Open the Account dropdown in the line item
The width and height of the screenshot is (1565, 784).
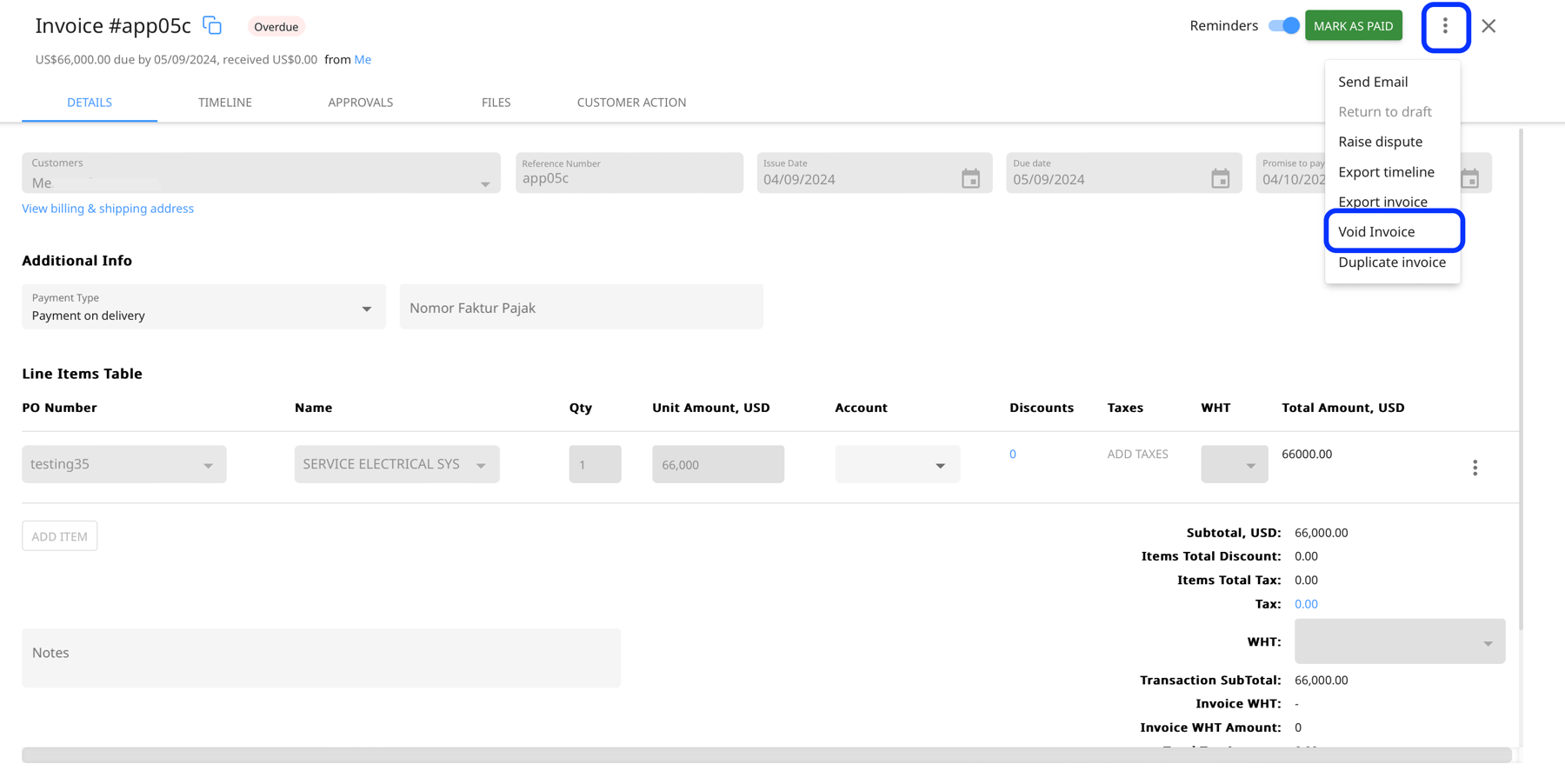(x=941, y=465)
